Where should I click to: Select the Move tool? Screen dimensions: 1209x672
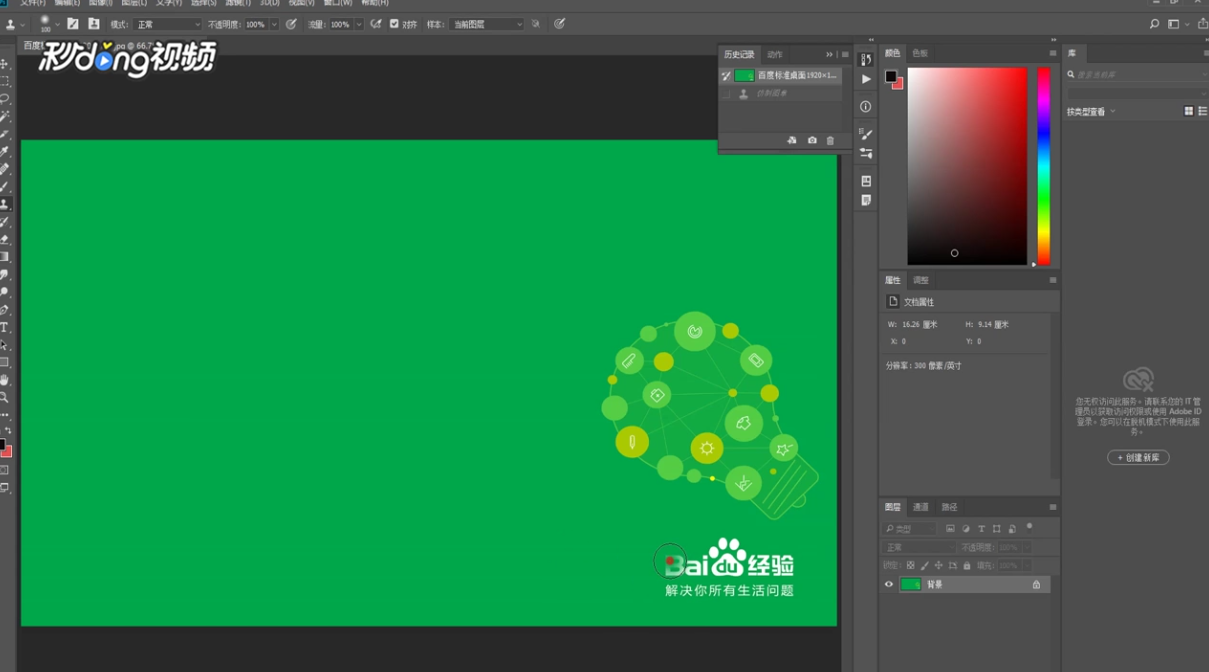point(5,64)
